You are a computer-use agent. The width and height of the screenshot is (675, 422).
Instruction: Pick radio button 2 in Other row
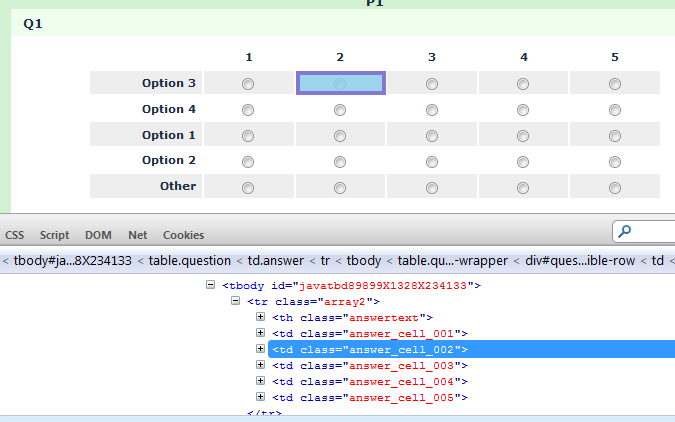[340, 187]
